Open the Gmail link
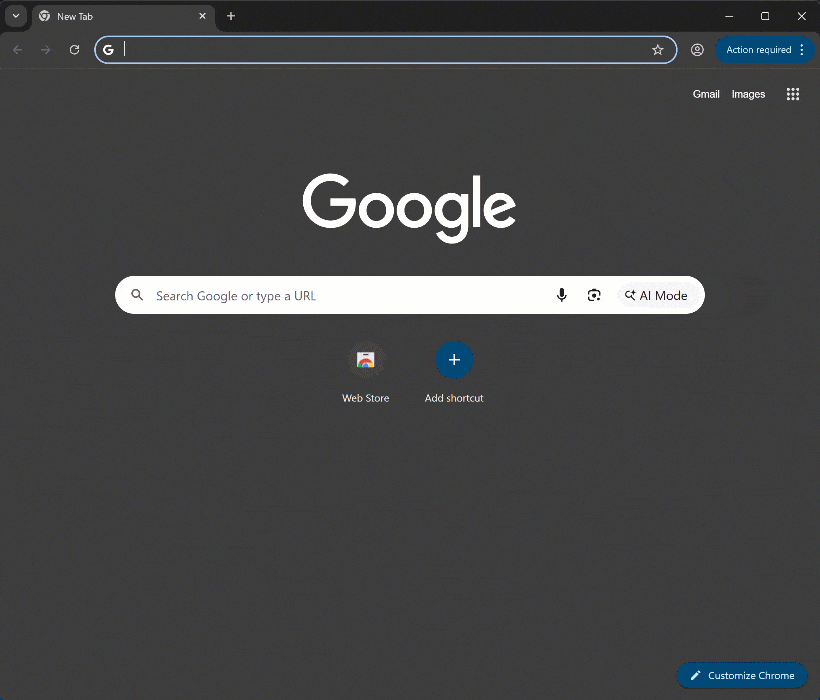Viewport: 820px width, 700px height. click(x=706, y=94)
